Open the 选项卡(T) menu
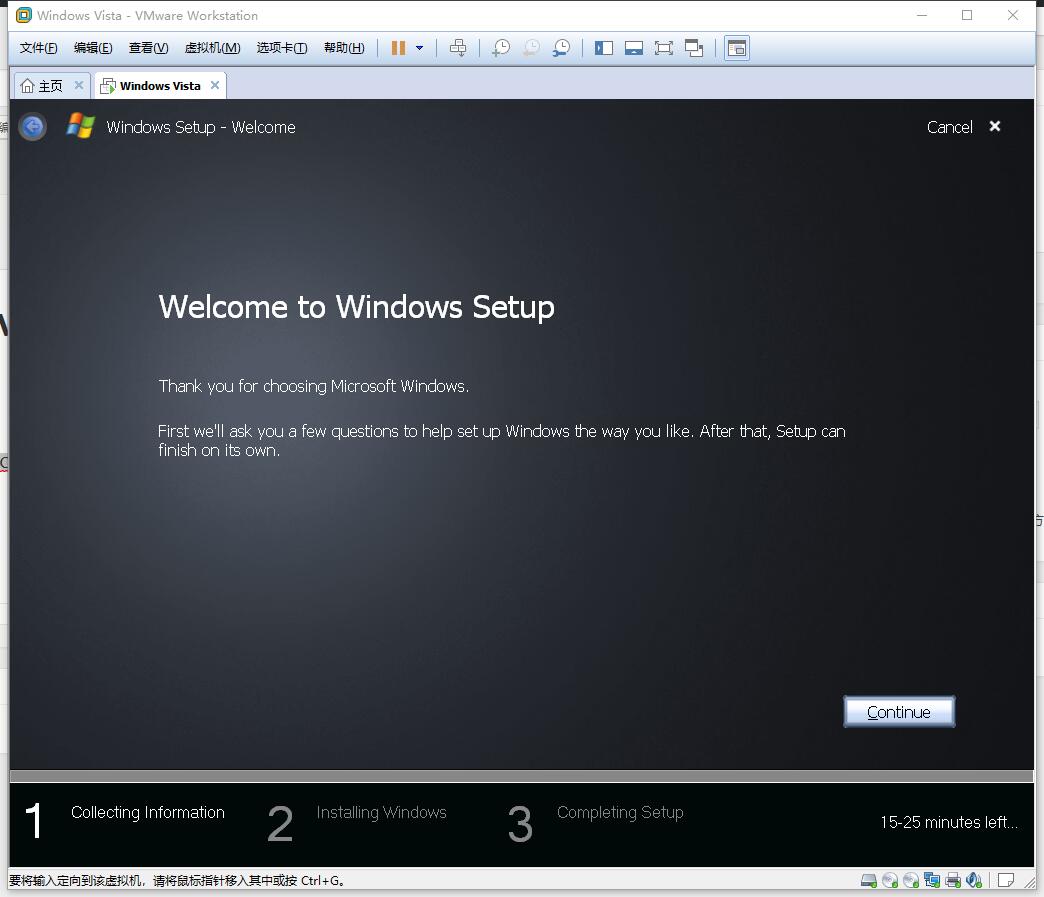The width and height of the screenshot is (1044, 897). coord(282,48)
